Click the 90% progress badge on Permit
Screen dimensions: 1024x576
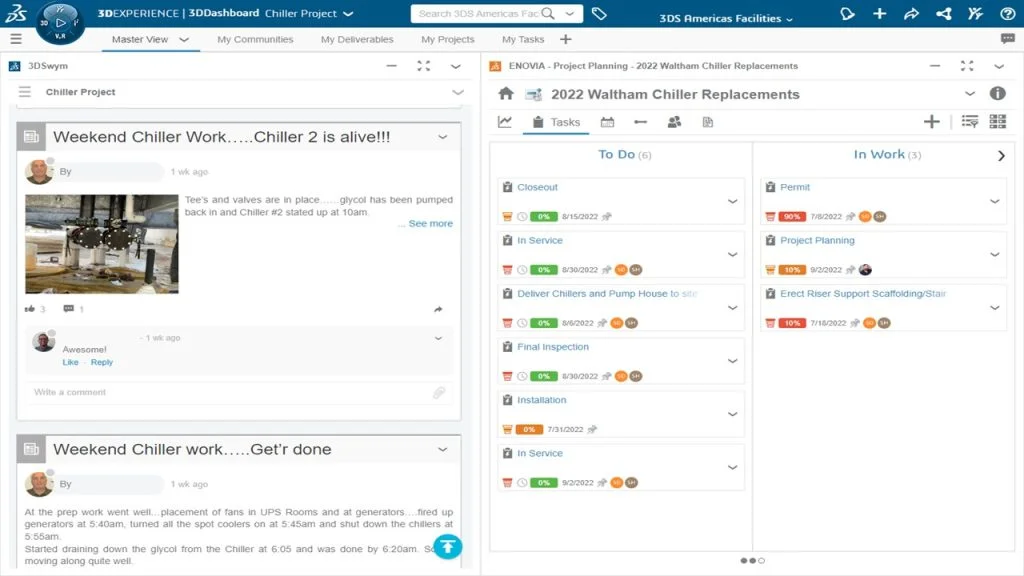point(792,216)
